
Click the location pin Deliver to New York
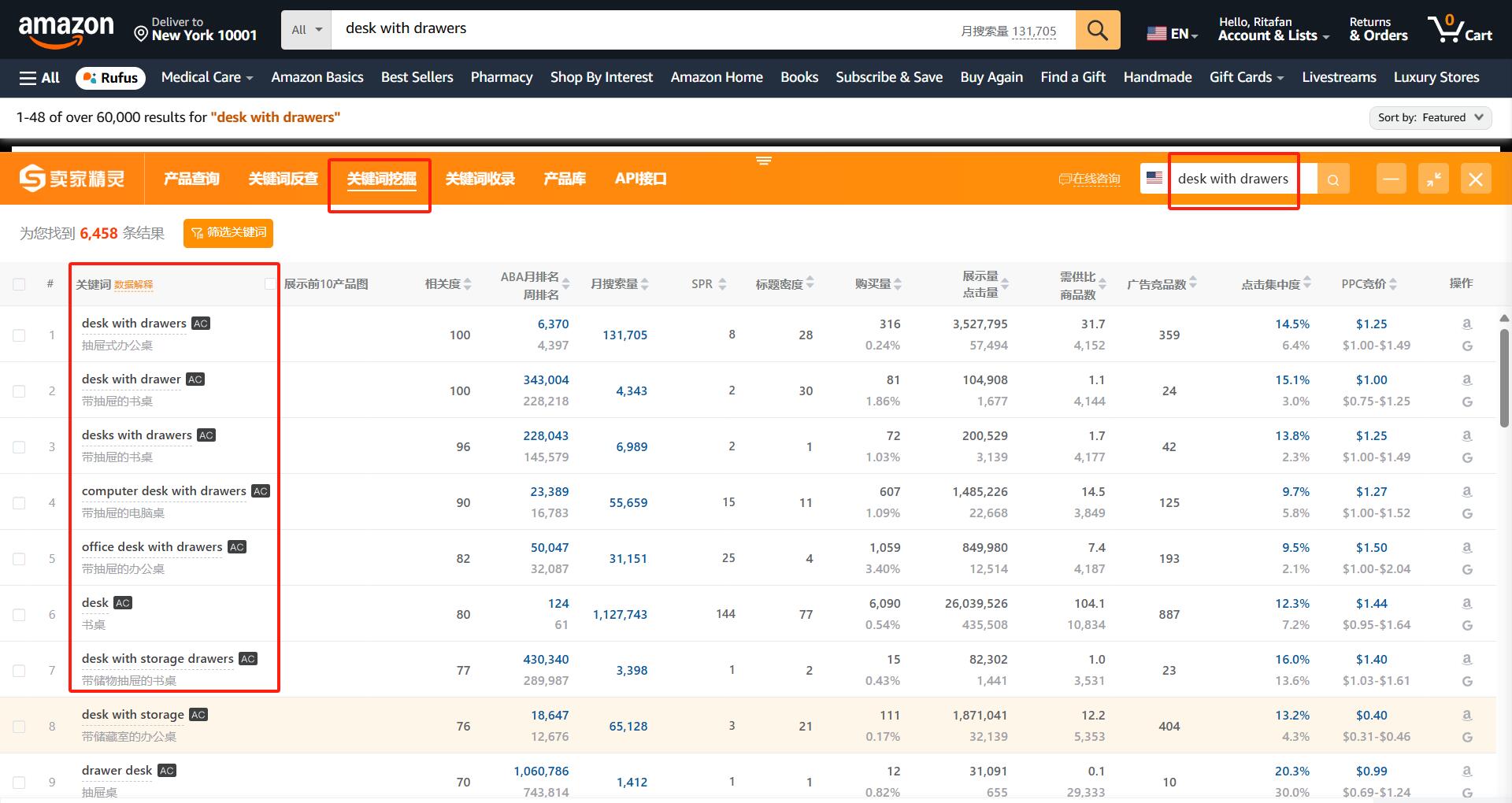pos(195,29)
